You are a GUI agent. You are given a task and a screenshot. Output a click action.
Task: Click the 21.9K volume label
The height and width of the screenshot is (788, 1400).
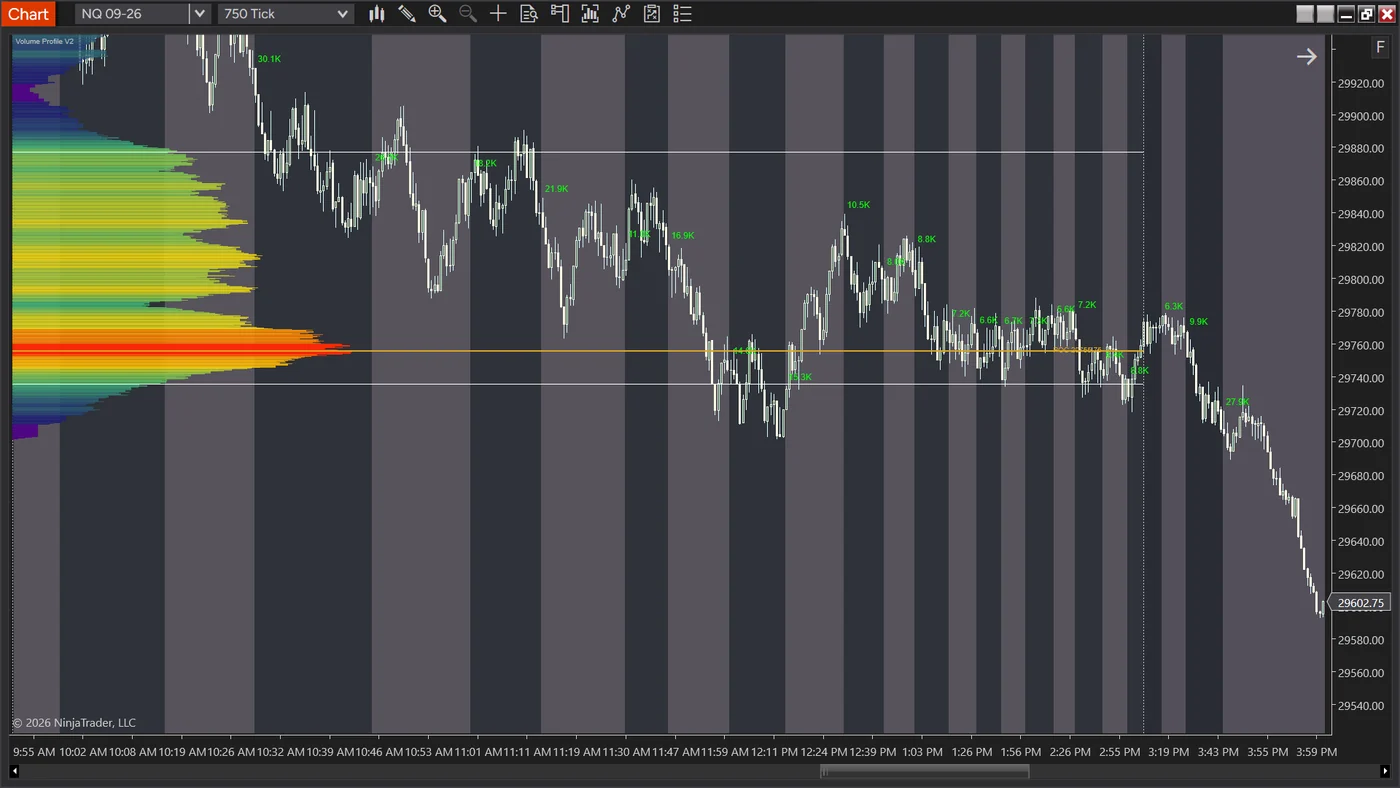(556, 188)
